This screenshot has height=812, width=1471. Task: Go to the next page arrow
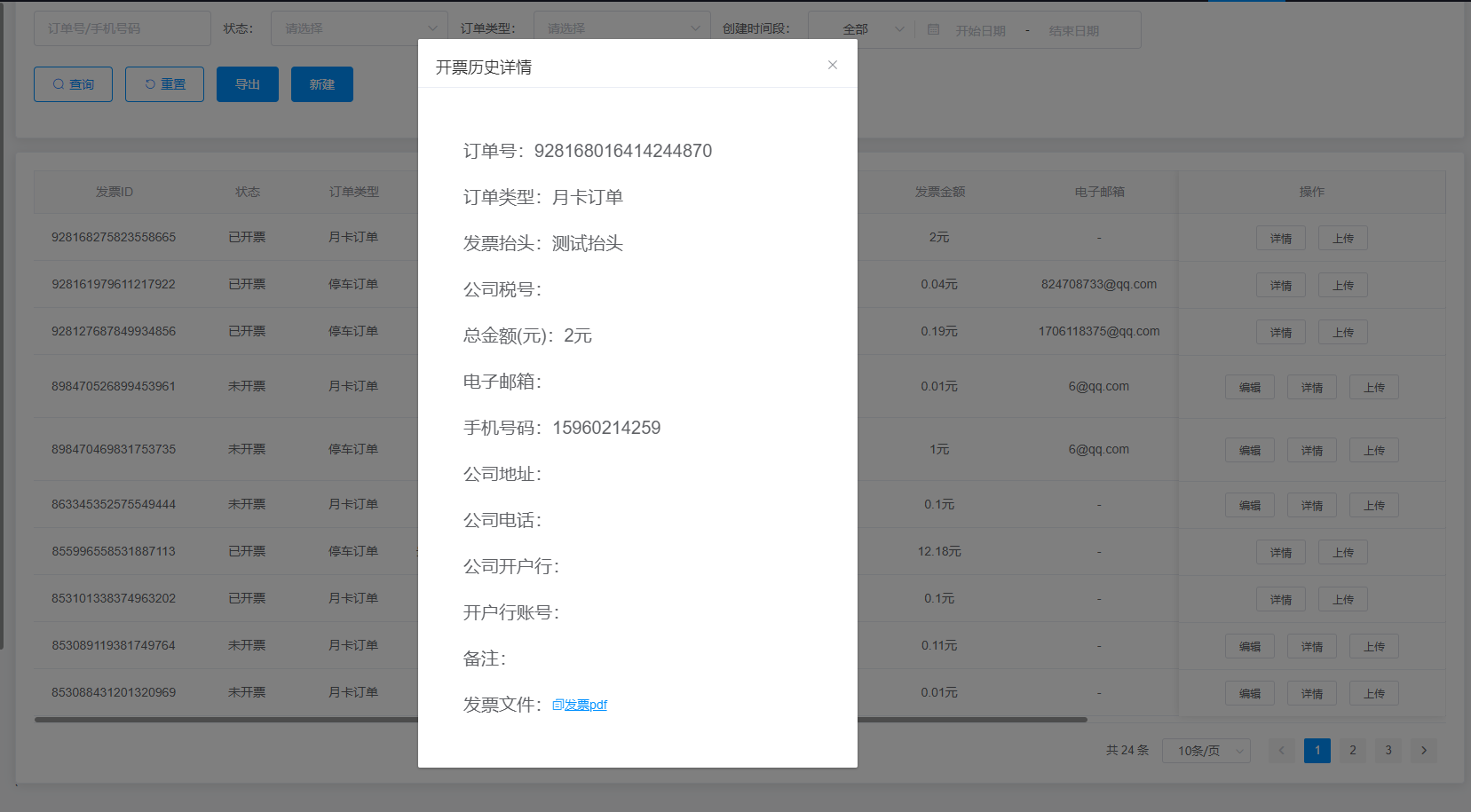click(1423, 750)
